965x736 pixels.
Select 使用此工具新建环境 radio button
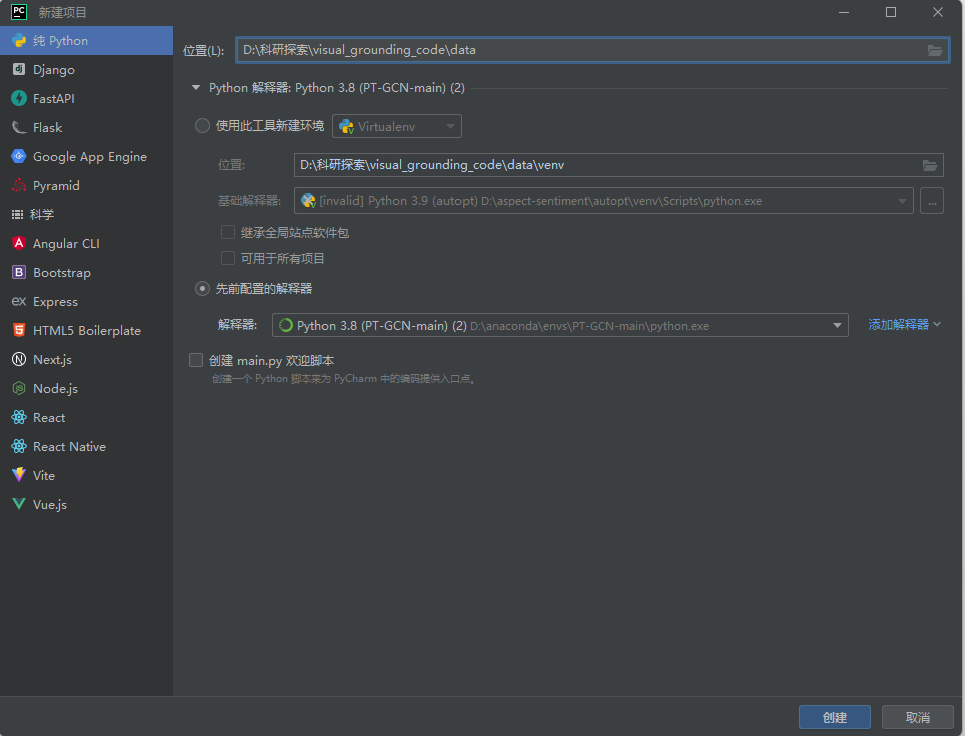click(x=202, y=126)
